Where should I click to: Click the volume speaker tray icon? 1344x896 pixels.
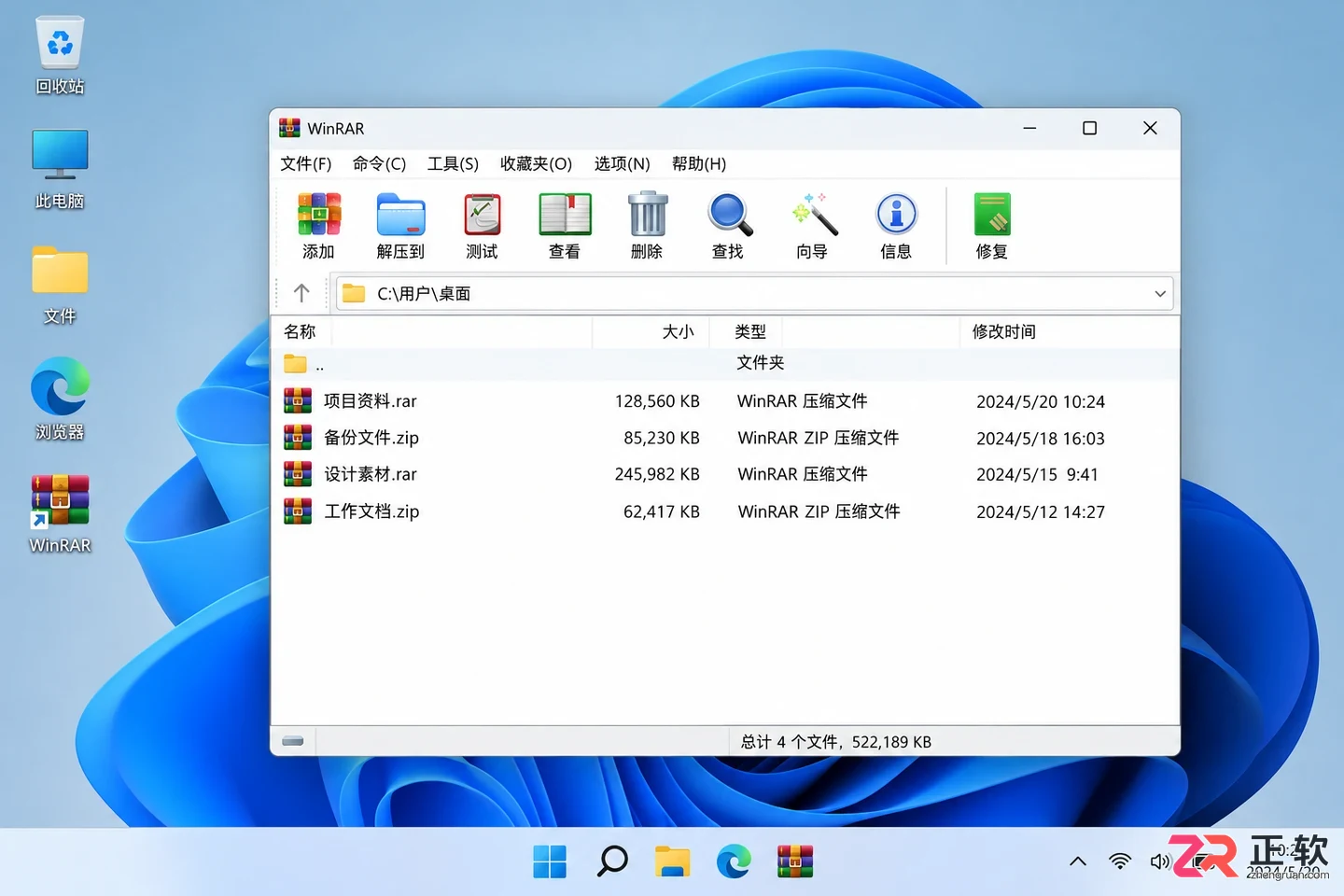(1160, 861)
